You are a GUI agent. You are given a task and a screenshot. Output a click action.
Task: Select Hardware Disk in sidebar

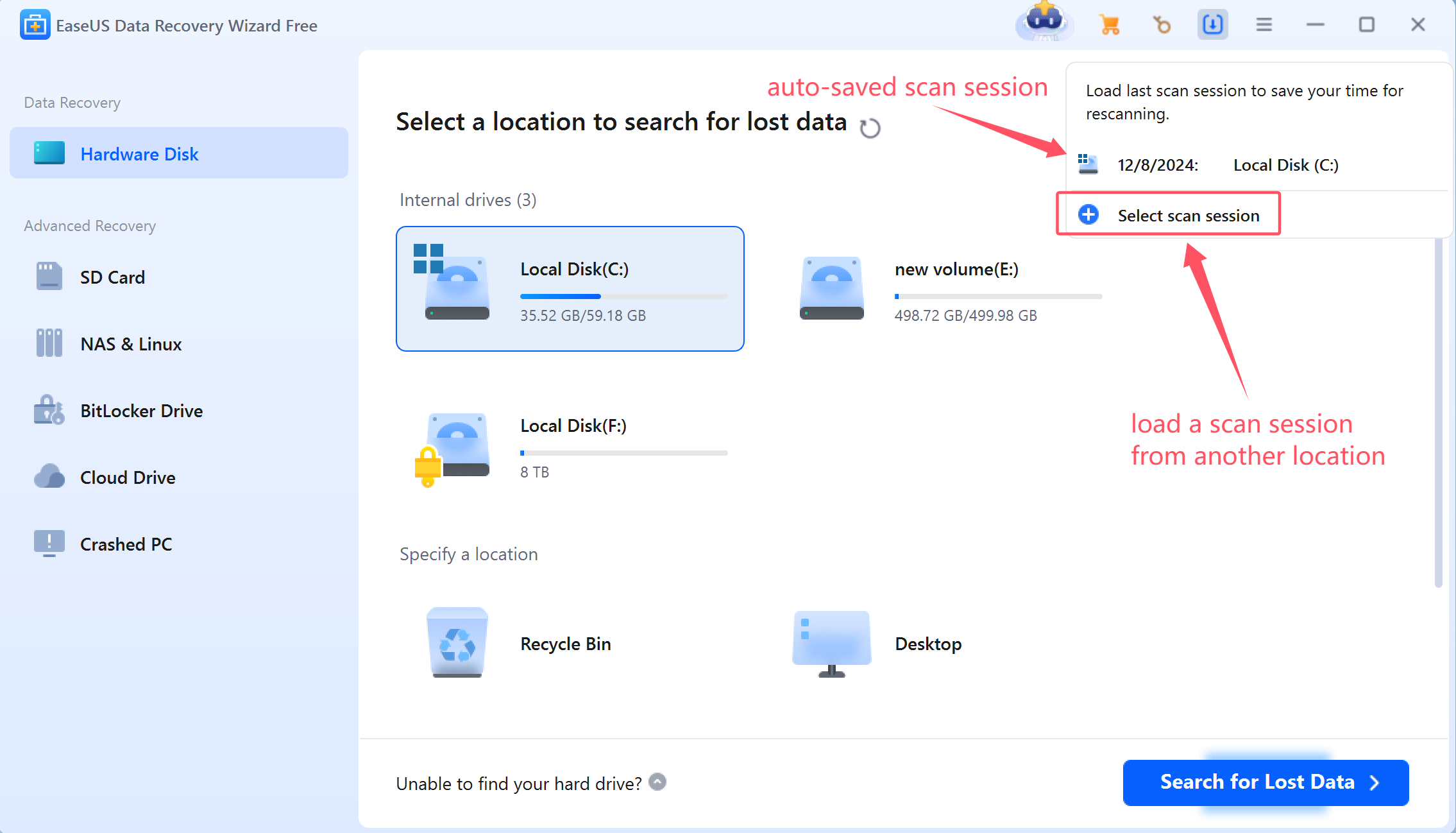[179, 153]
